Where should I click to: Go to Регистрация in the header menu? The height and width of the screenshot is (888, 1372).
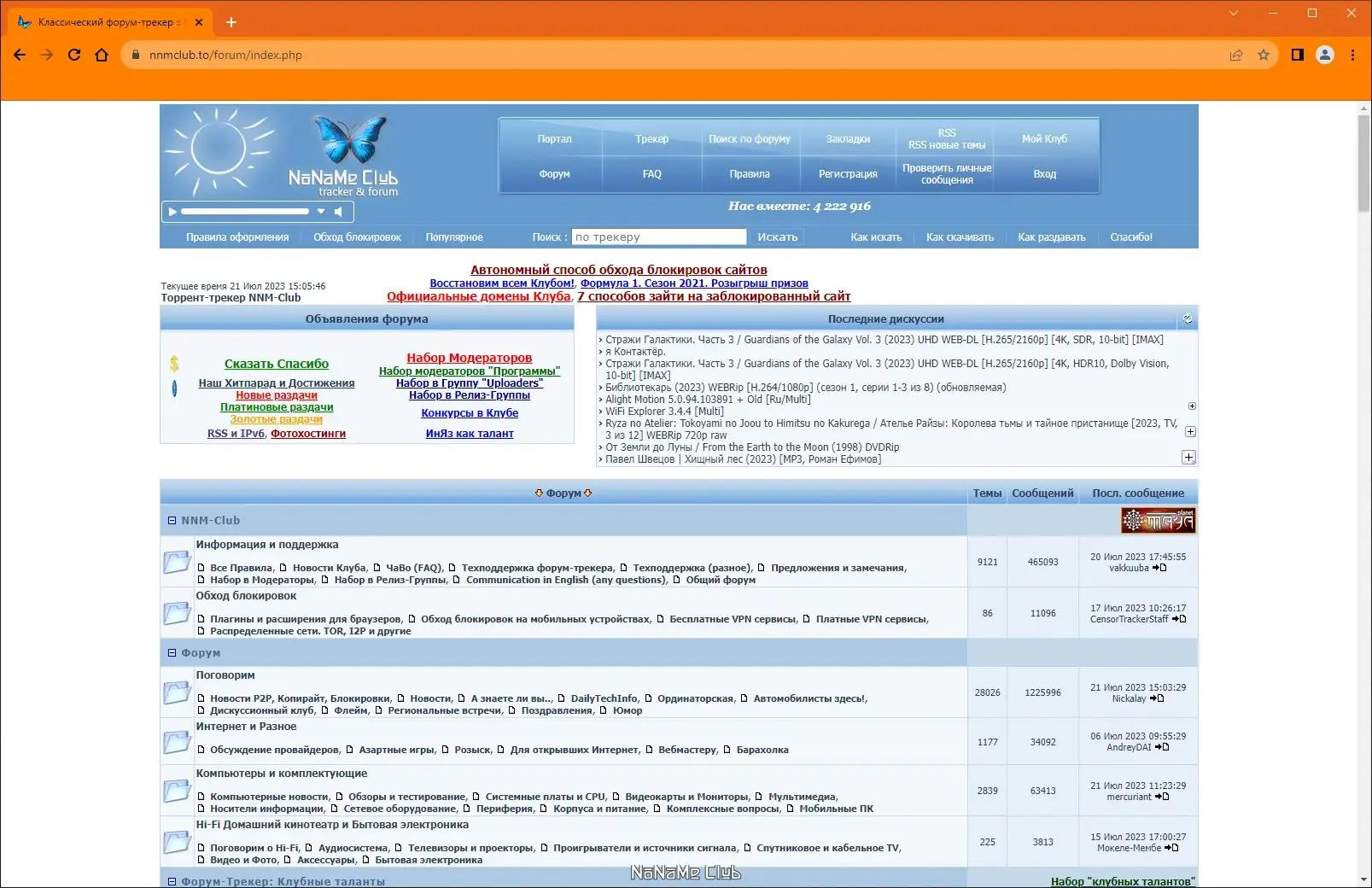[848, 174]
